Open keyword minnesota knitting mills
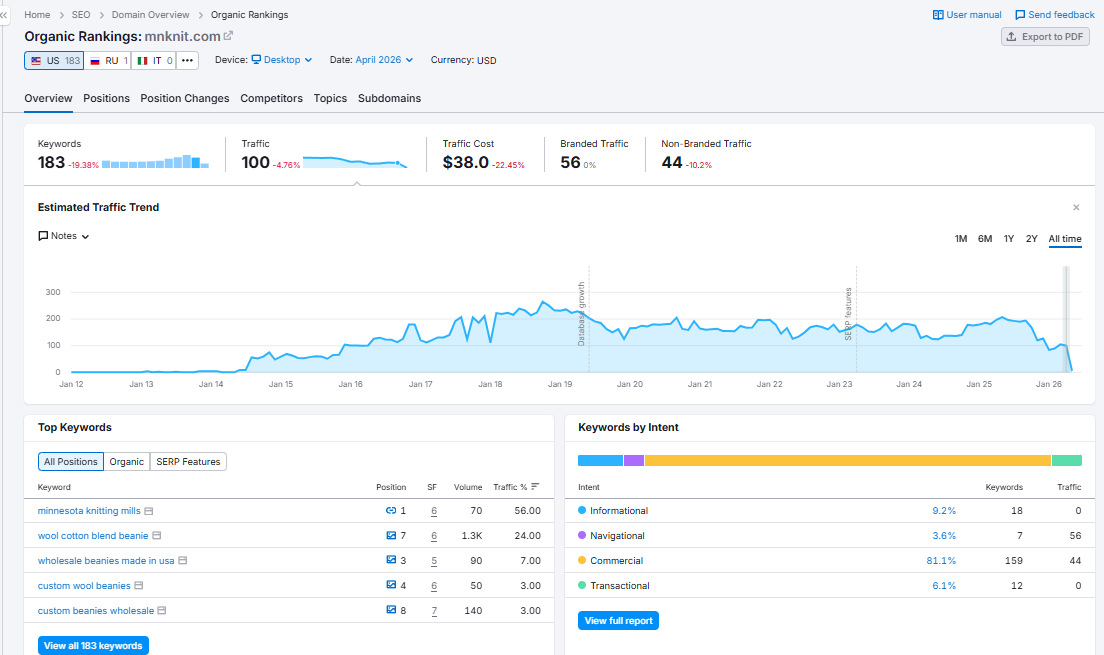 coord(89,511)
